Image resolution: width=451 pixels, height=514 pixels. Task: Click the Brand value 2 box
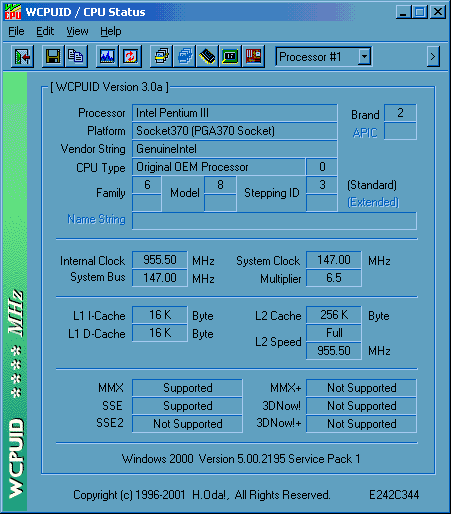[x=400, y=113]
